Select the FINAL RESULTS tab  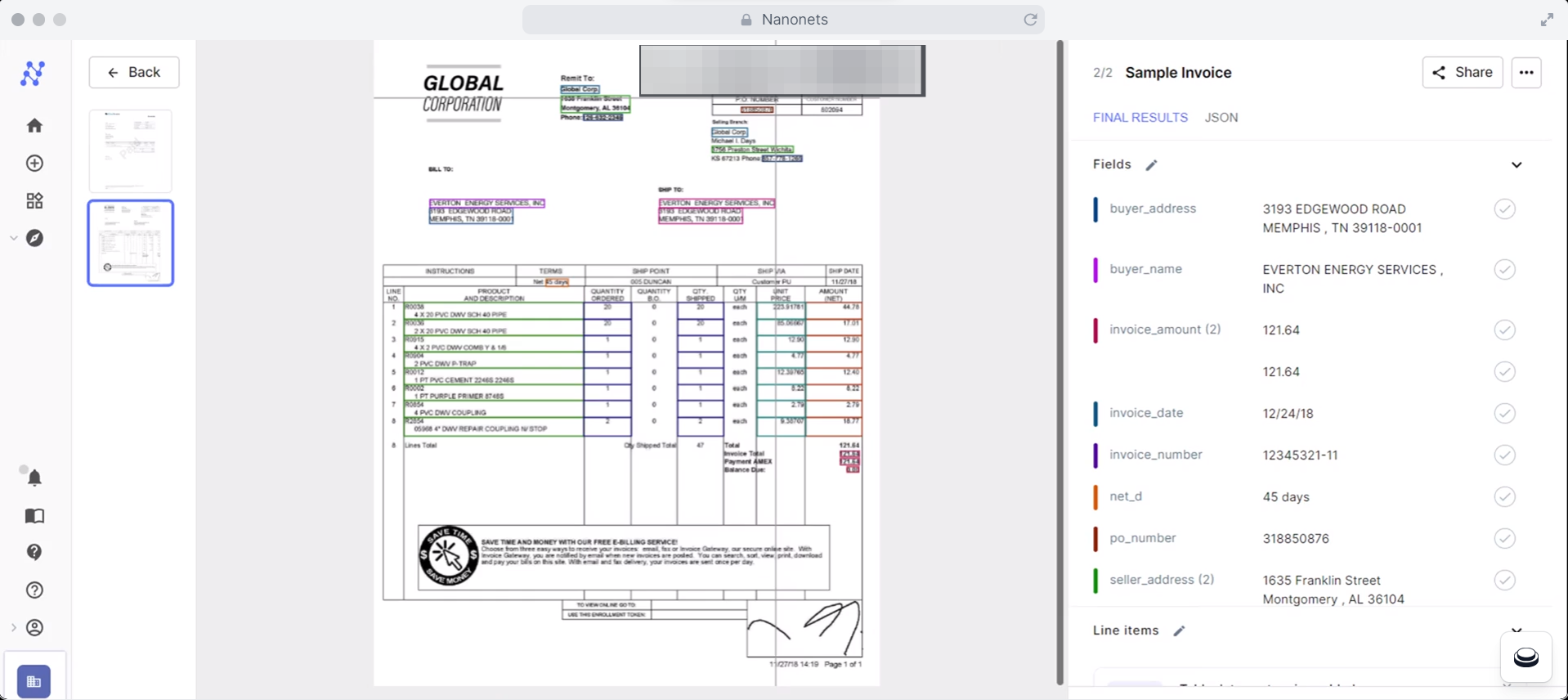click(1140, 118)
